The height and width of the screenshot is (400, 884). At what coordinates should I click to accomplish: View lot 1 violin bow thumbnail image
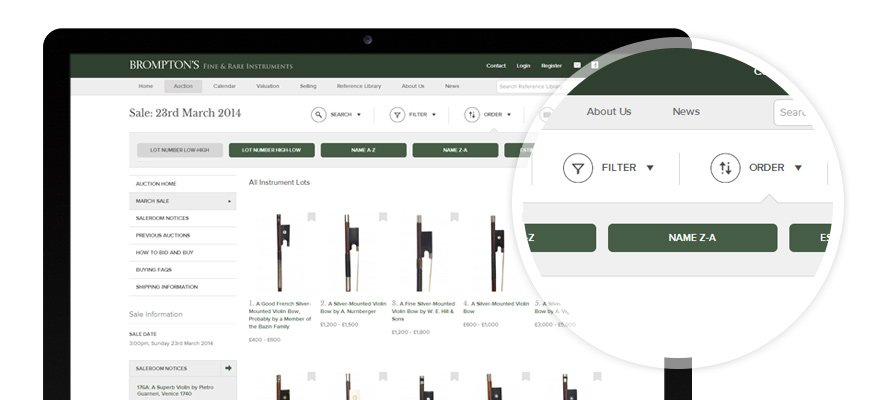(x=282, y=252)
